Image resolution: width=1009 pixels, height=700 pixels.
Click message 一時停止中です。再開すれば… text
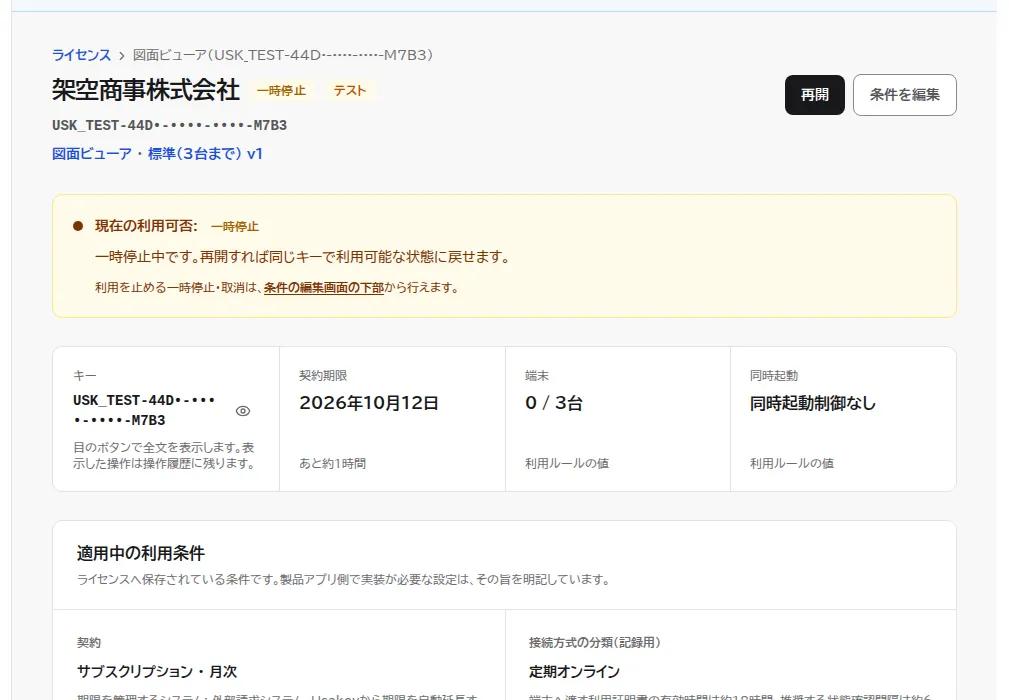point(303,257)
